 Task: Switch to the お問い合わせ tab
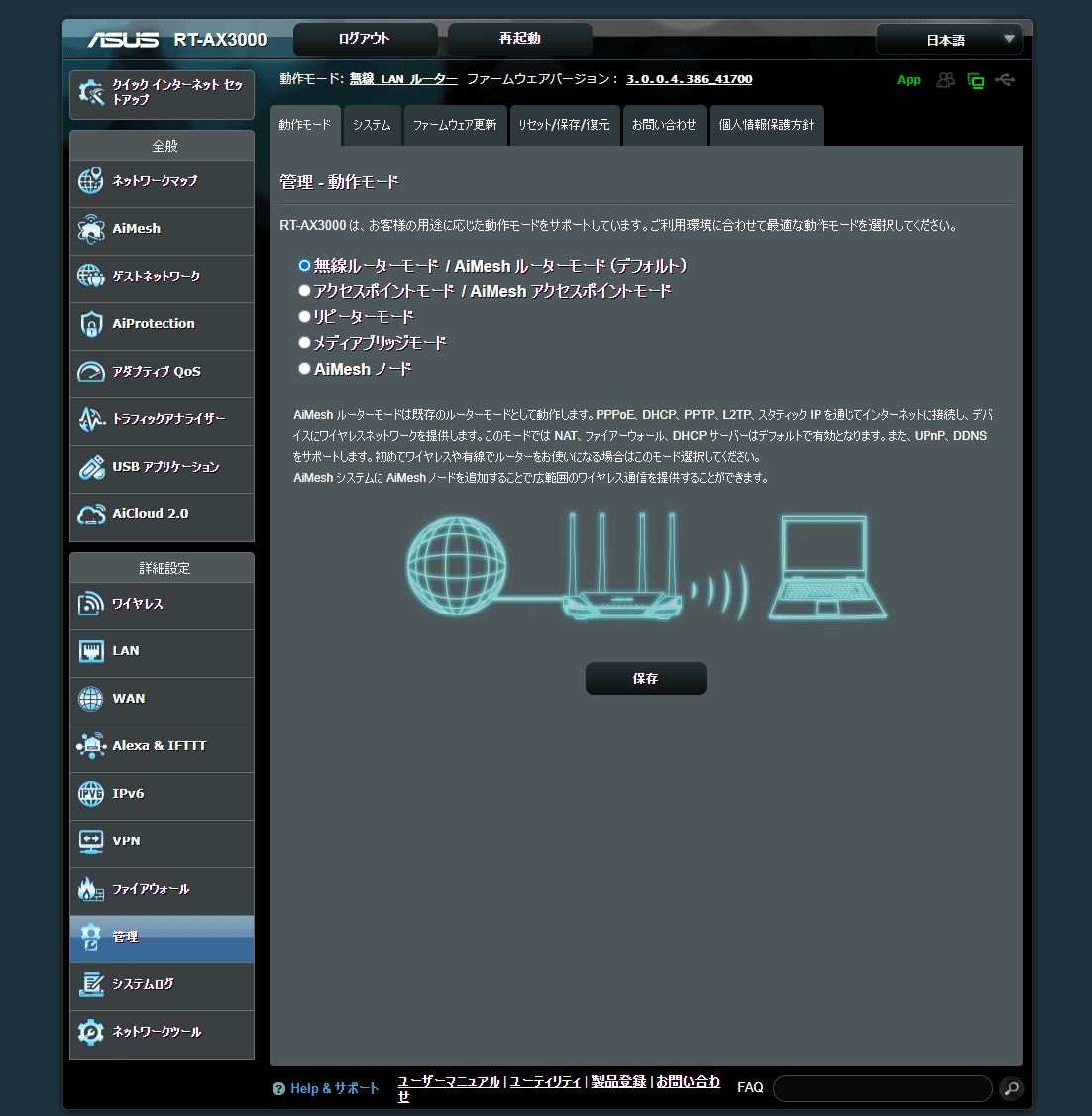[x=665, y=125]
